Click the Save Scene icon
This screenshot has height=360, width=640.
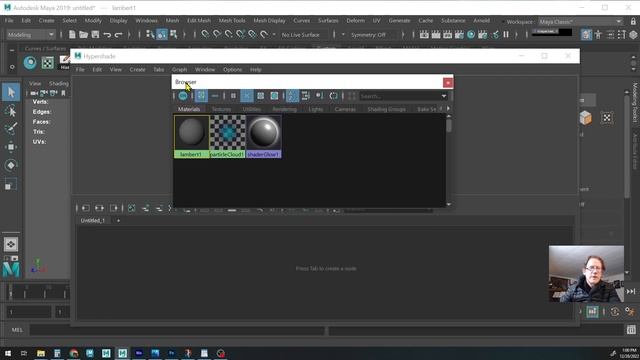(x=95, y=35)
